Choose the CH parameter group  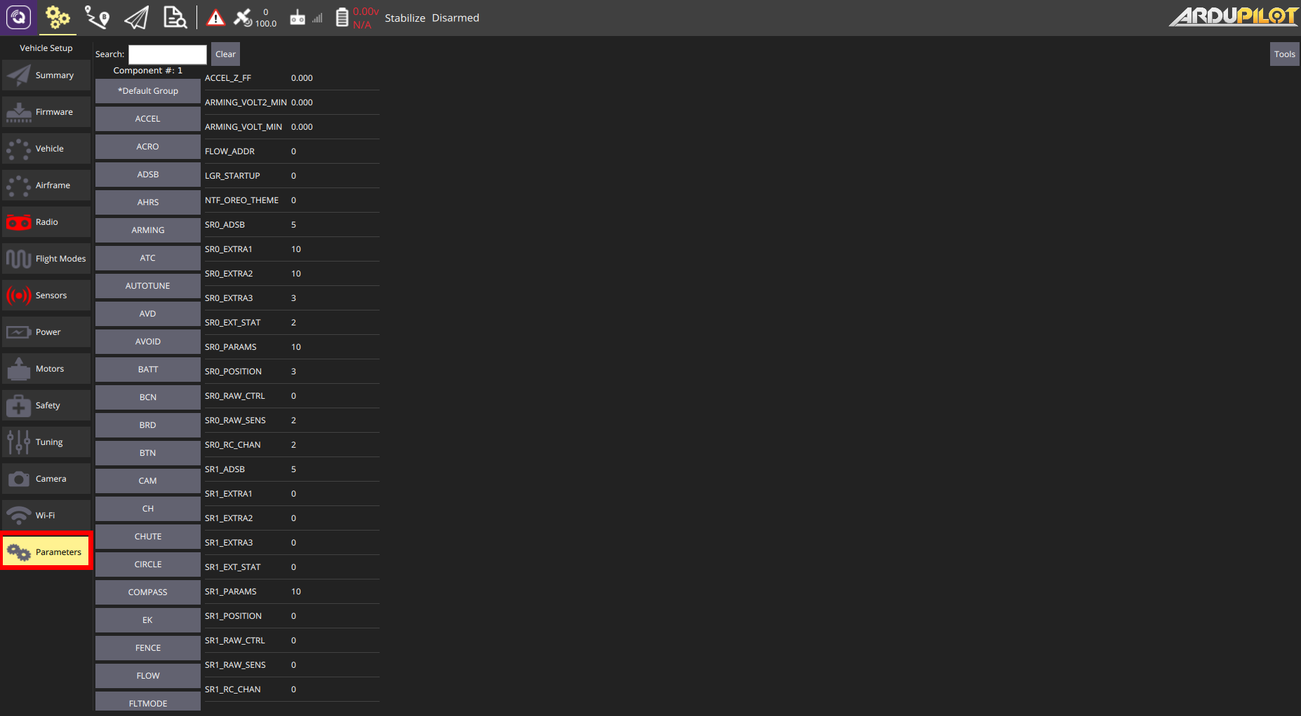[148, 508]
